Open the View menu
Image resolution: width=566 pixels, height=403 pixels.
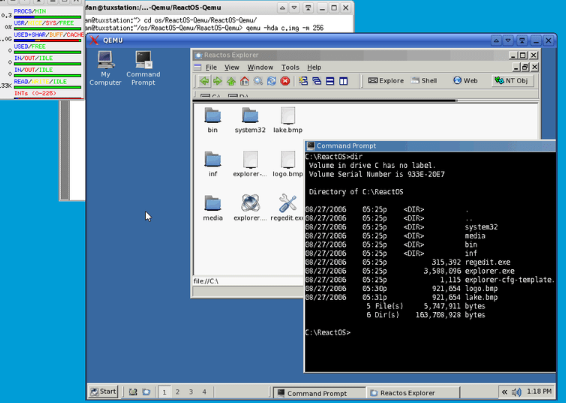232,68
